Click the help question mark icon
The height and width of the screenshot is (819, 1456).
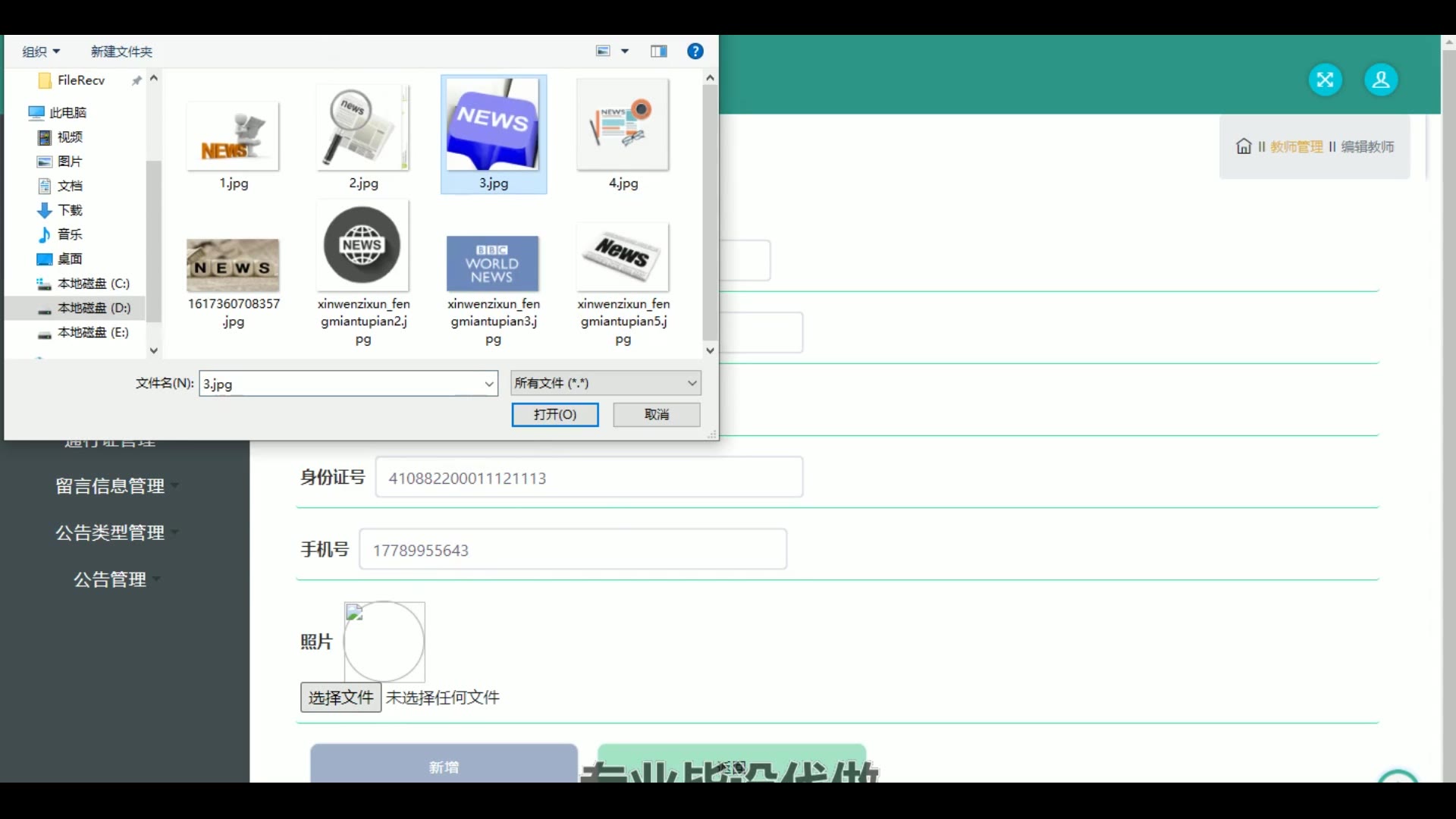click(x=695, y=52)
